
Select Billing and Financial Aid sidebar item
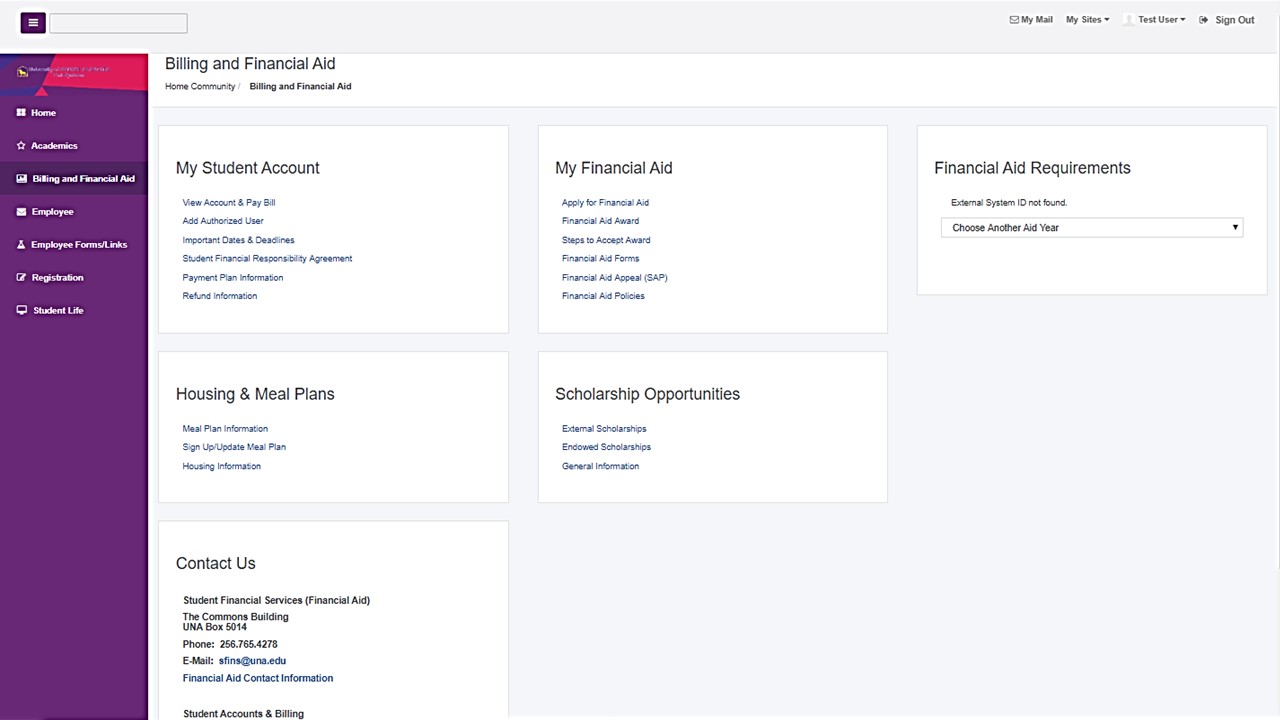click(83, 179)
